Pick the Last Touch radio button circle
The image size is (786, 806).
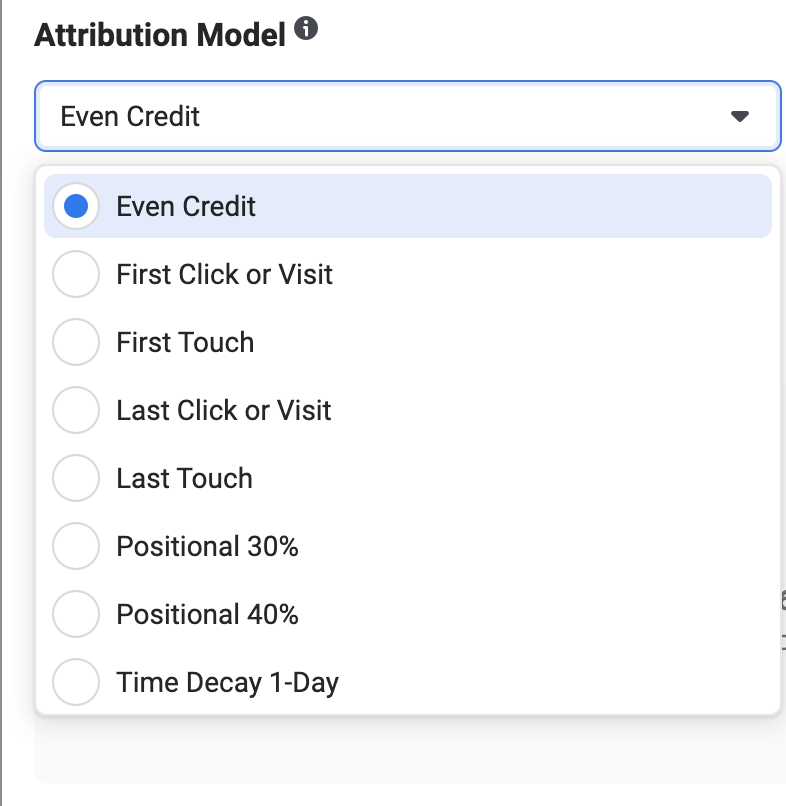[x=76, y=479]
